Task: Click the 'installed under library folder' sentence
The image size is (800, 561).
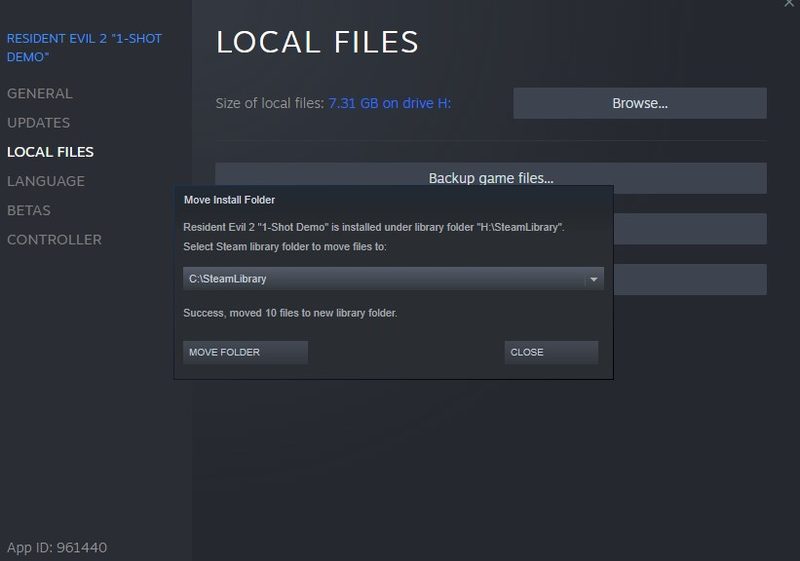Action: click(x=373, y=227)
